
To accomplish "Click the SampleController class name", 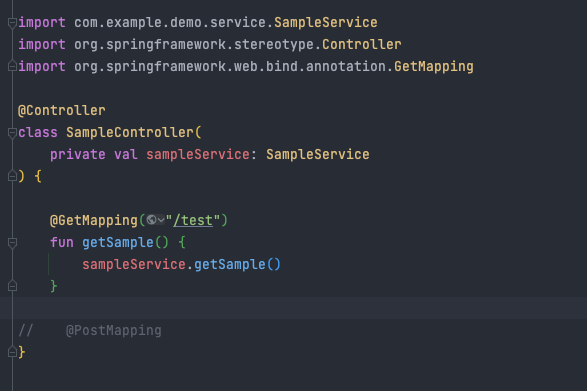I will coord(130,132).
